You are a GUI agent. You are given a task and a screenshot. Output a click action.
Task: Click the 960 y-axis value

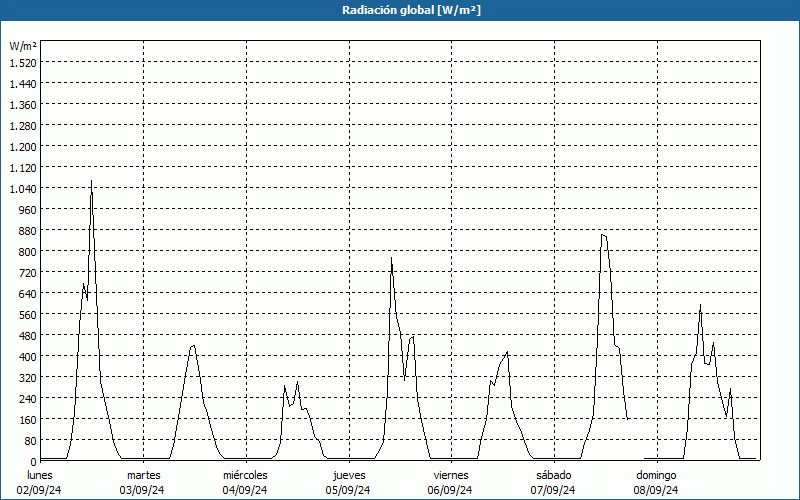27,210
